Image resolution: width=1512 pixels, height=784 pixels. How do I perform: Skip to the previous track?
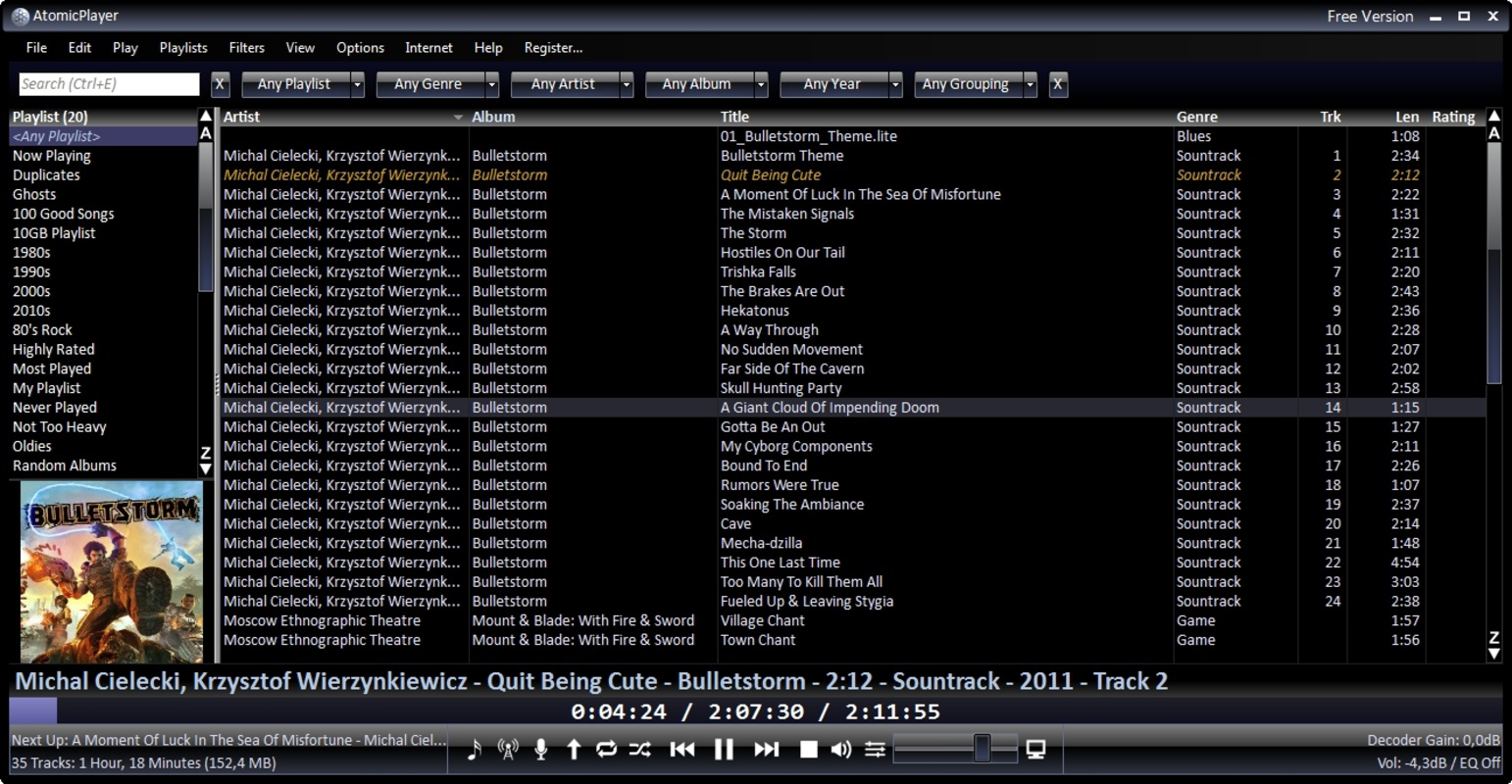(x=682, y=750)
